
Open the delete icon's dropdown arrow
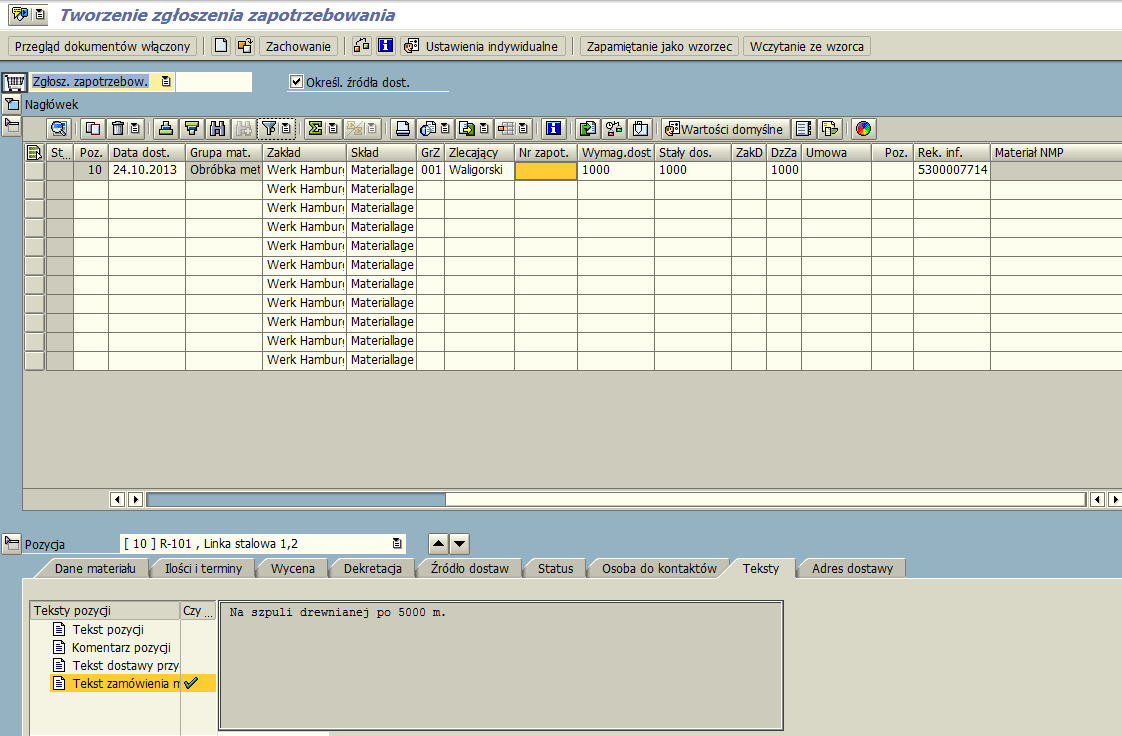pos(135,129)
